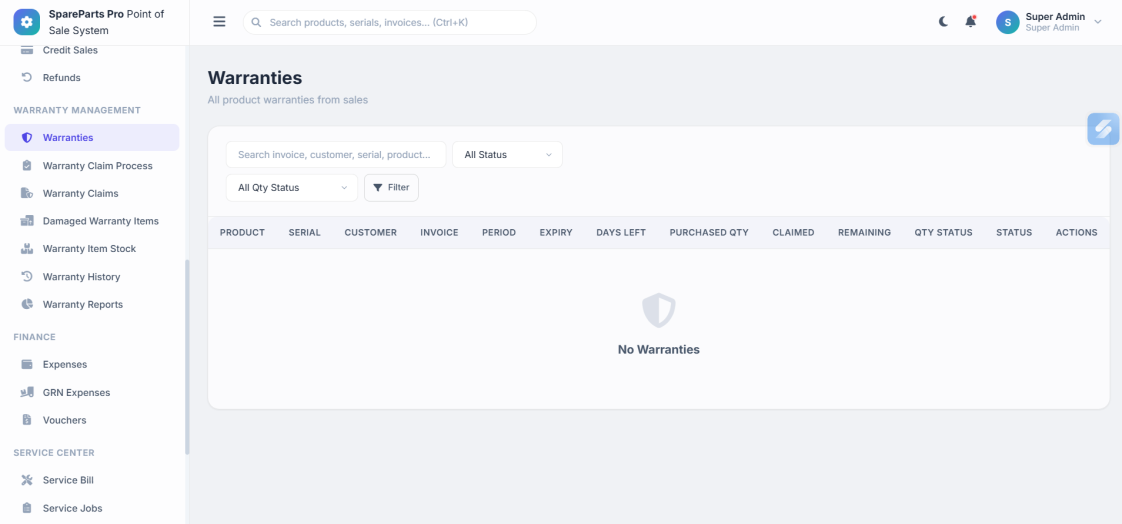Click the DAYS LEFT column header
This screenshot has width=1122, height=524.
pos(621,233)
